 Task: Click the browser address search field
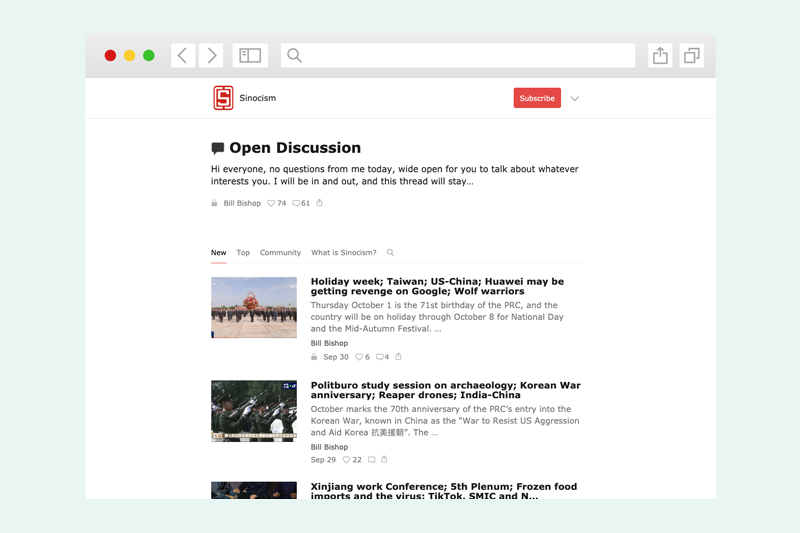460,56
